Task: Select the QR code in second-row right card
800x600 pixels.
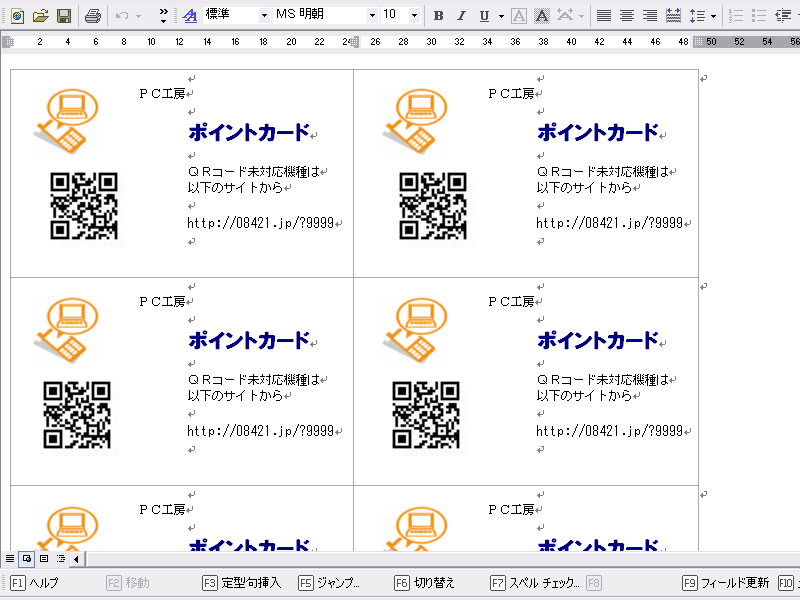Action: tap(426, 415)
